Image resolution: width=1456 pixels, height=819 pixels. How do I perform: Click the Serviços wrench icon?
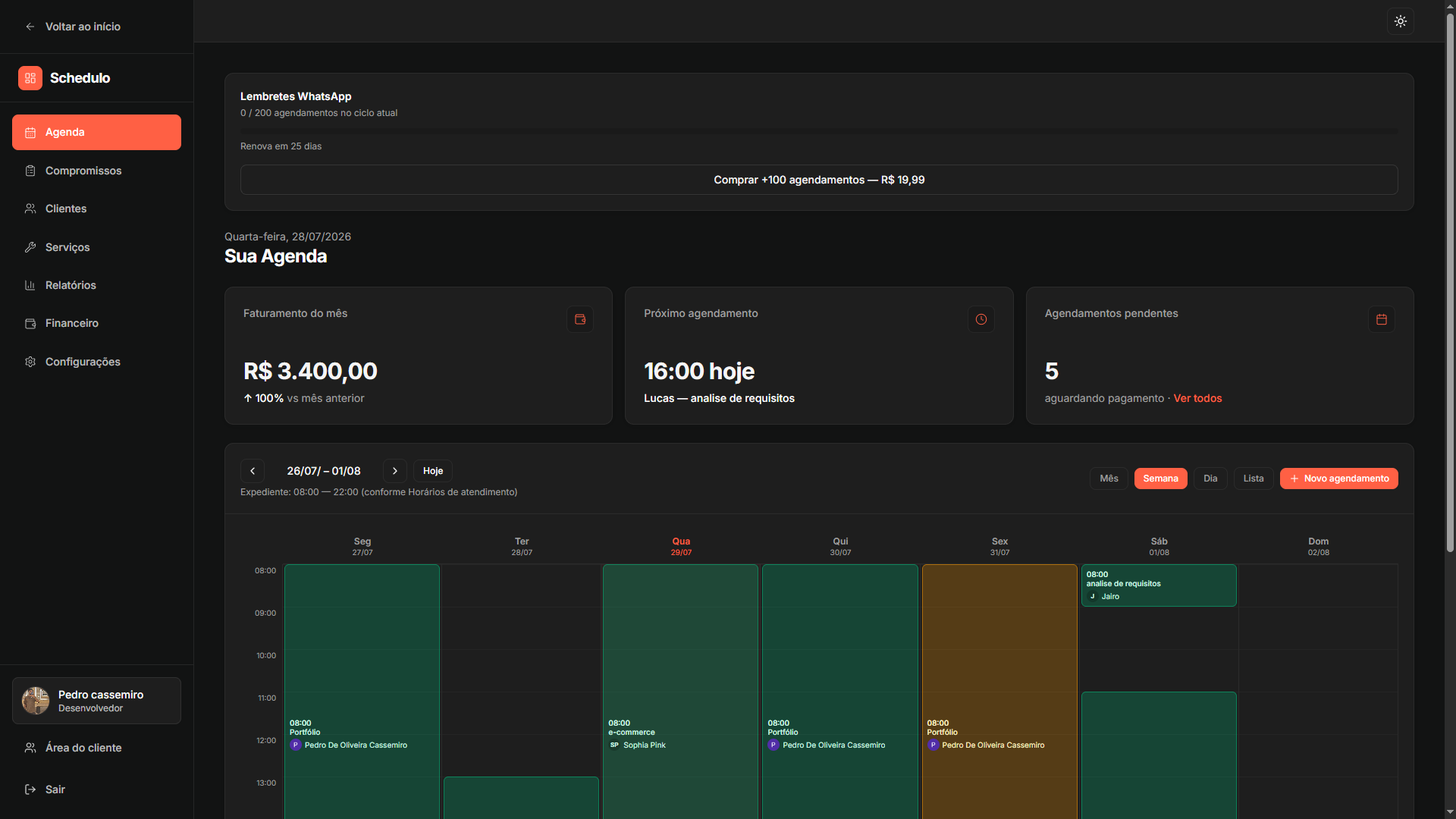pos(30,247)
